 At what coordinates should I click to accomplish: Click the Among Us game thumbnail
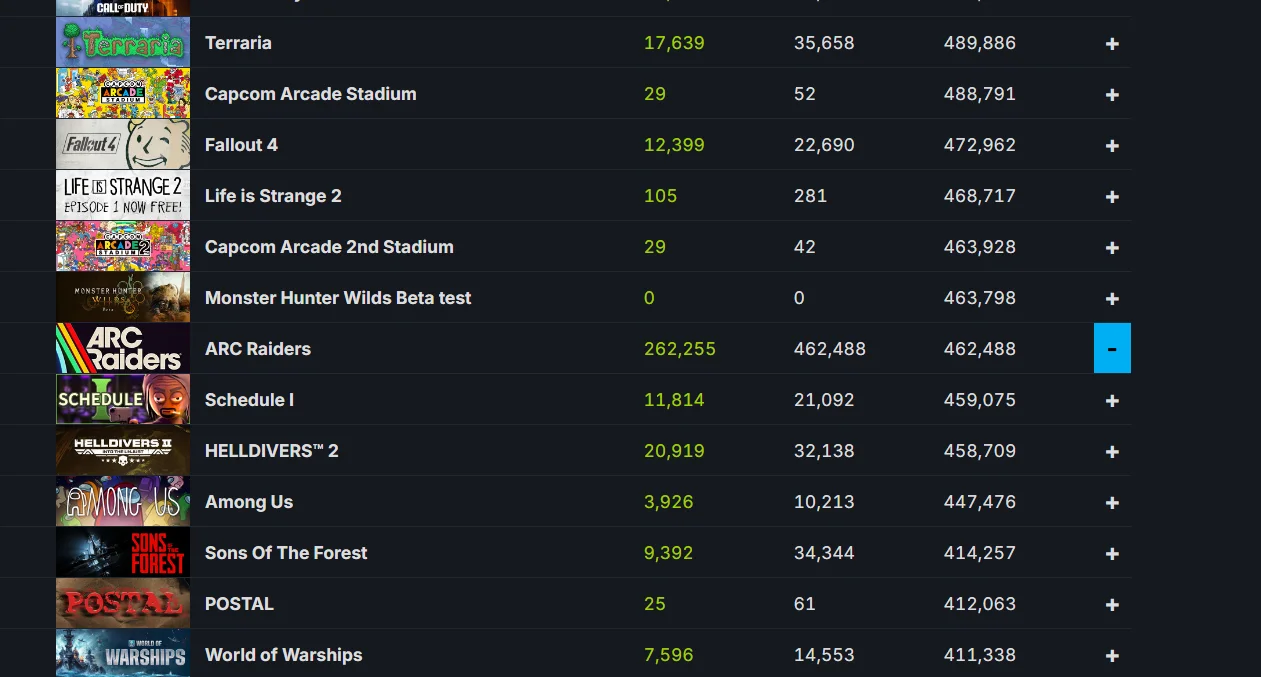pyautogui.click(x=123, y=502)
